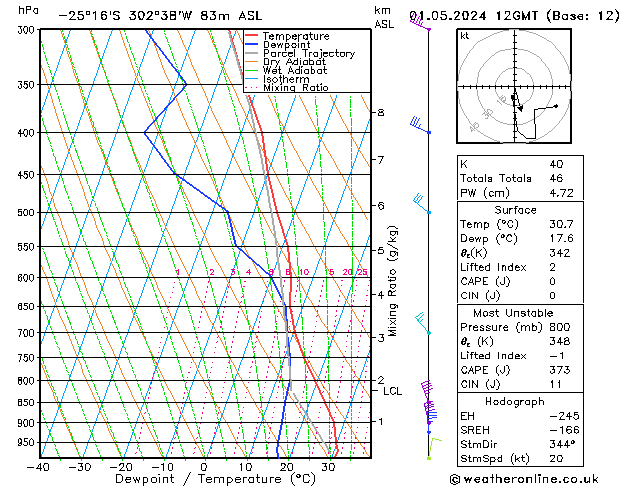Click the Pressure (mb) value 800

tap(560, 327)
